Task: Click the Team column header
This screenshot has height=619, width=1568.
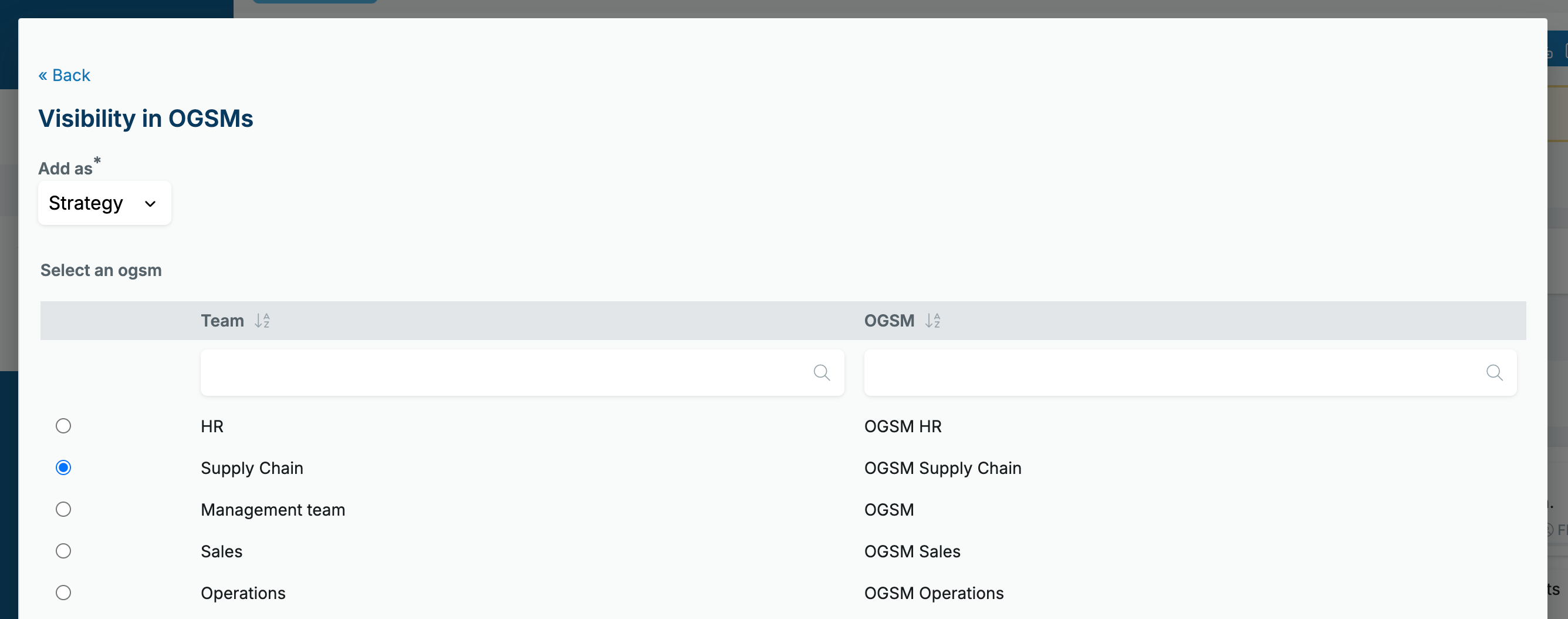Action: [222, 321]
